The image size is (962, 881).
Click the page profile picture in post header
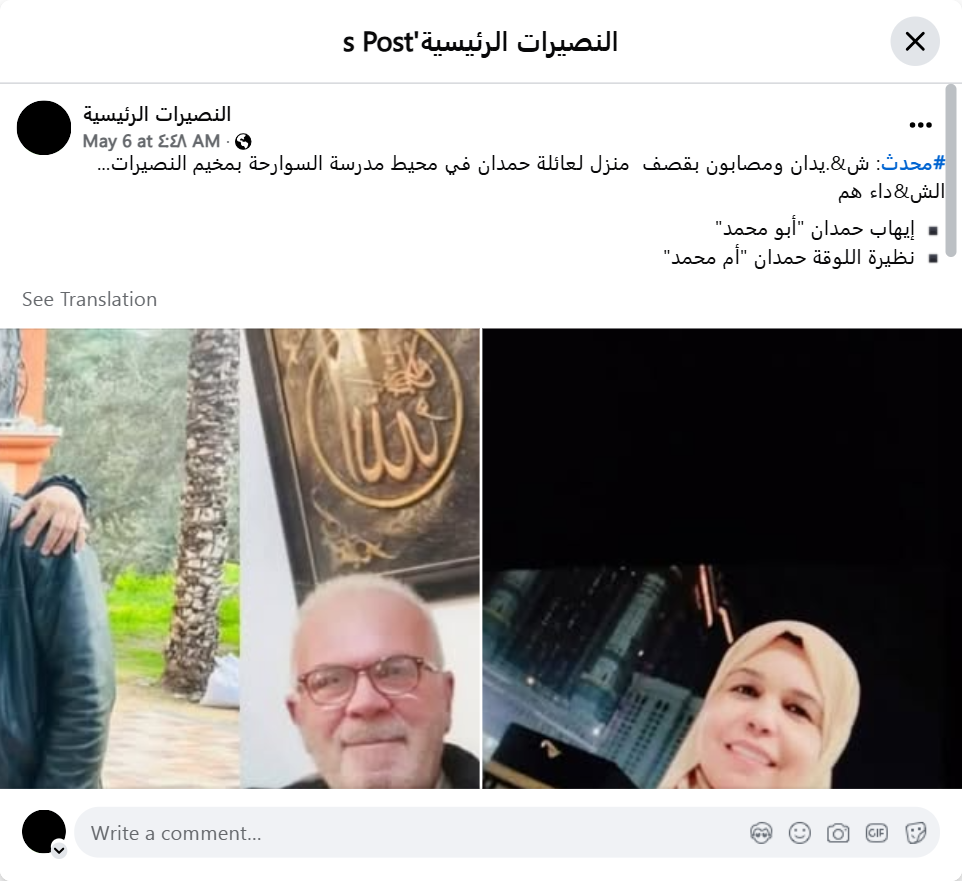click(44, 128)
